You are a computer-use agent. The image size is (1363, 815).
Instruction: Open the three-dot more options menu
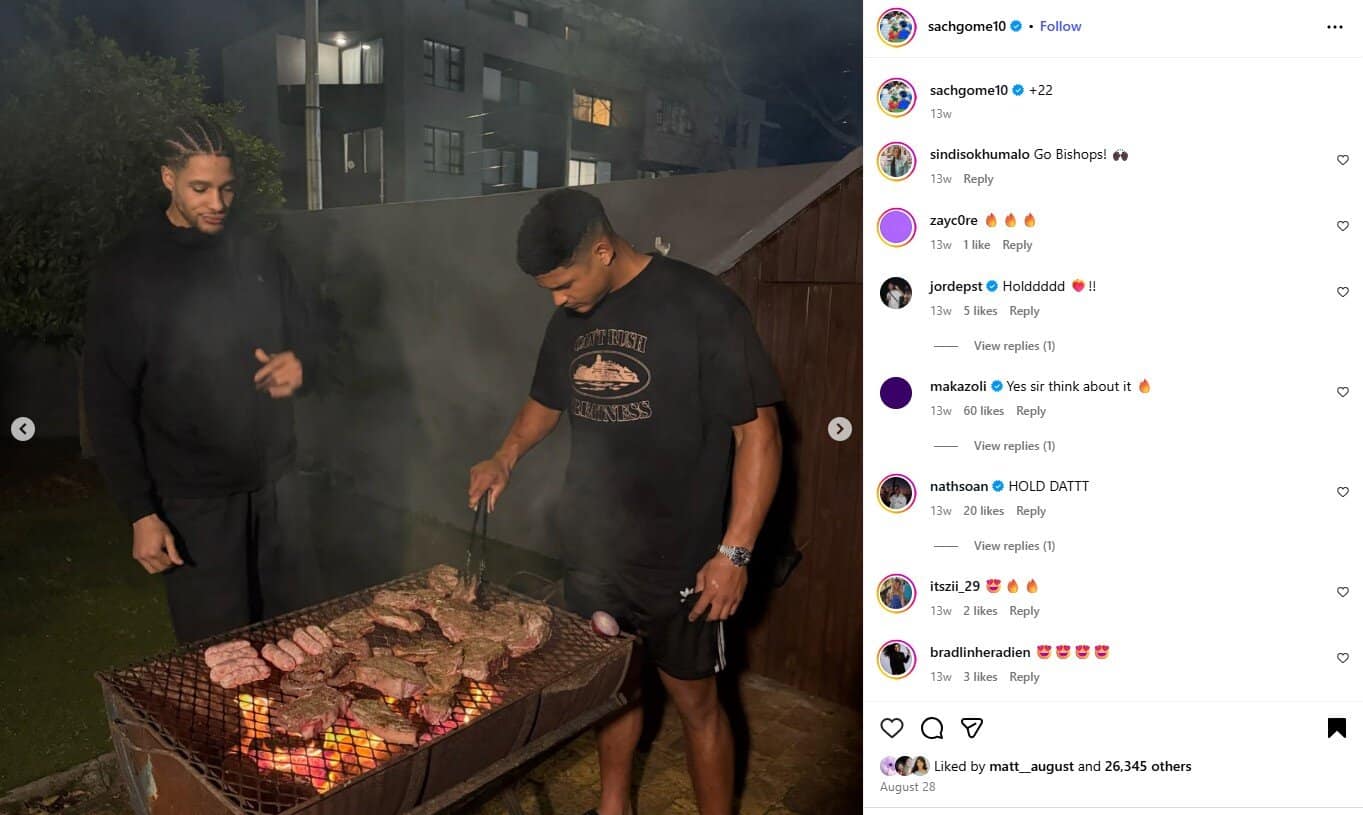pos(1335,27)
